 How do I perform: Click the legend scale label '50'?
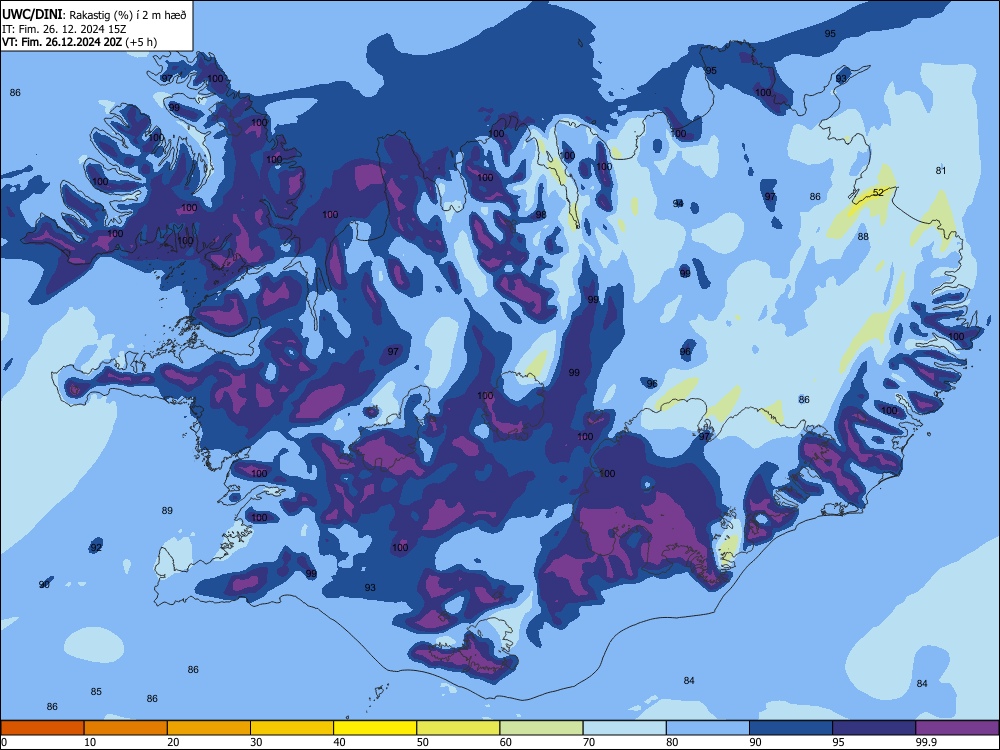(422, 742)
